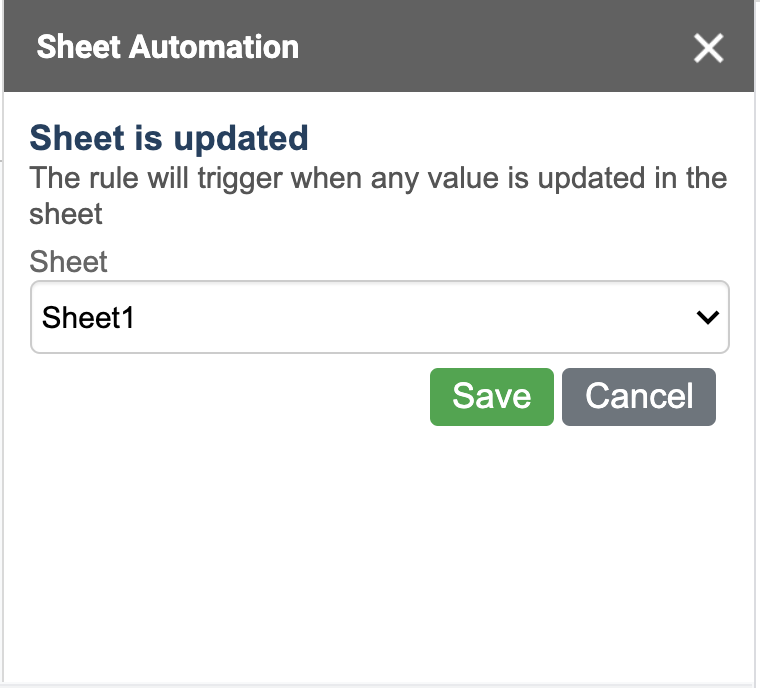Select the 'Sheet is updated' heading
The image size is (760, 688).
point(169,138)
